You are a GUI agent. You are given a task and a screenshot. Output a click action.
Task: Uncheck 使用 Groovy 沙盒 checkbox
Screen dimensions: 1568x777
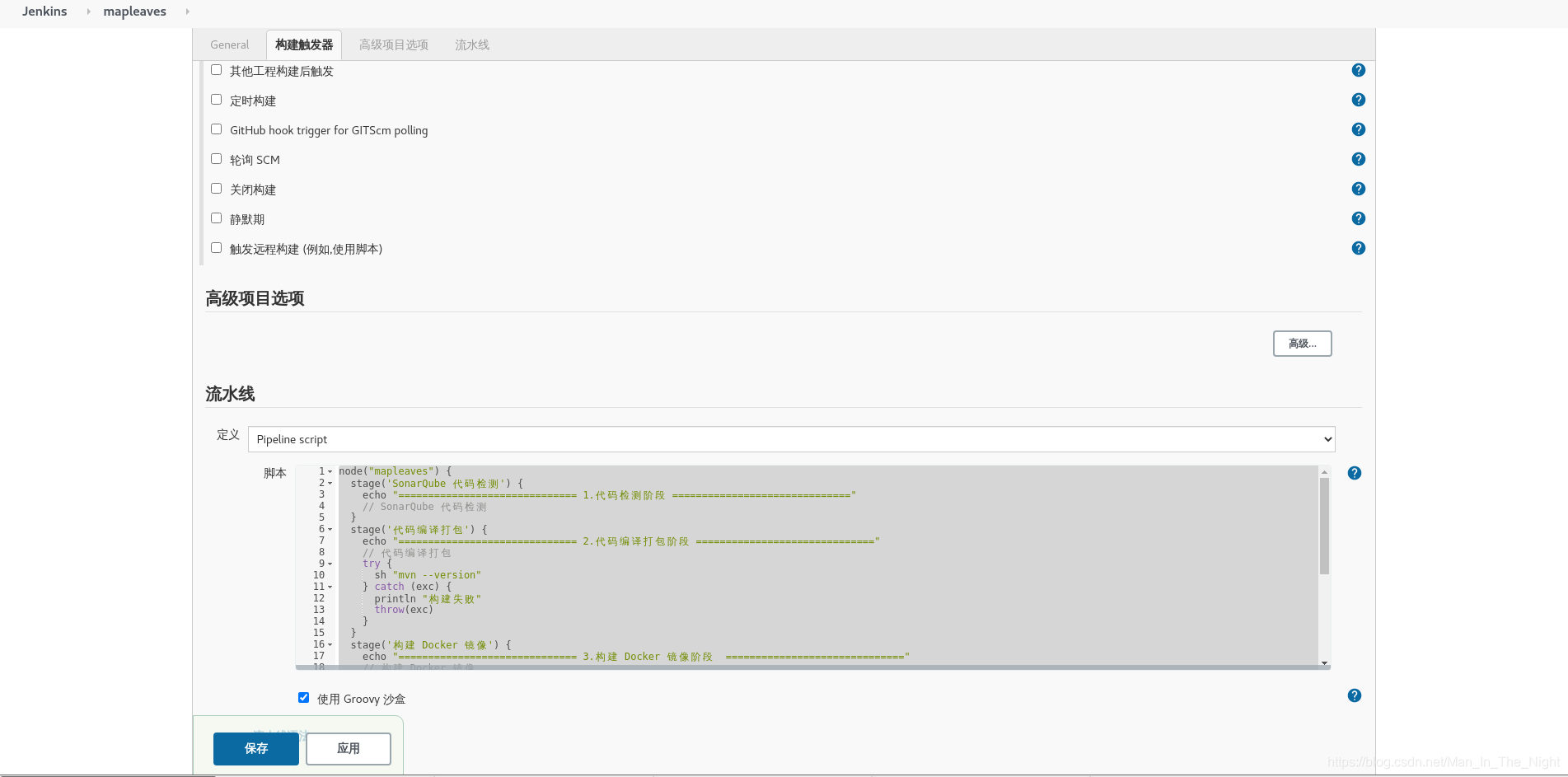[x=303, y=698]
